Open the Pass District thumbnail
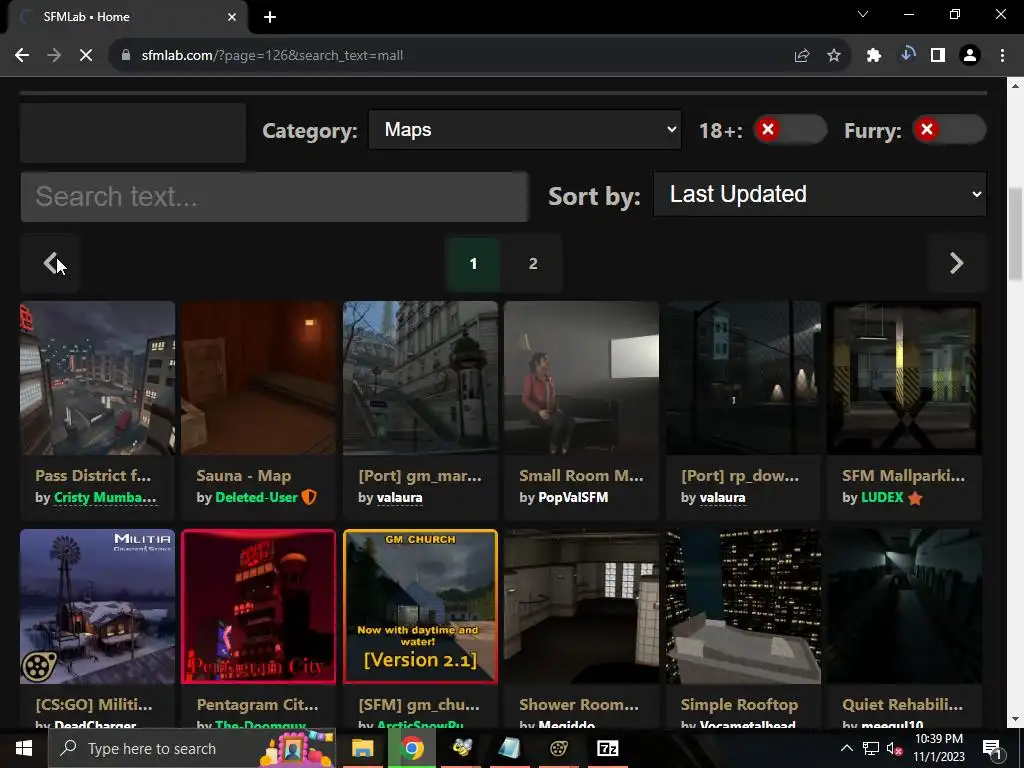The image size is (1024, 768). pos(97,377)
